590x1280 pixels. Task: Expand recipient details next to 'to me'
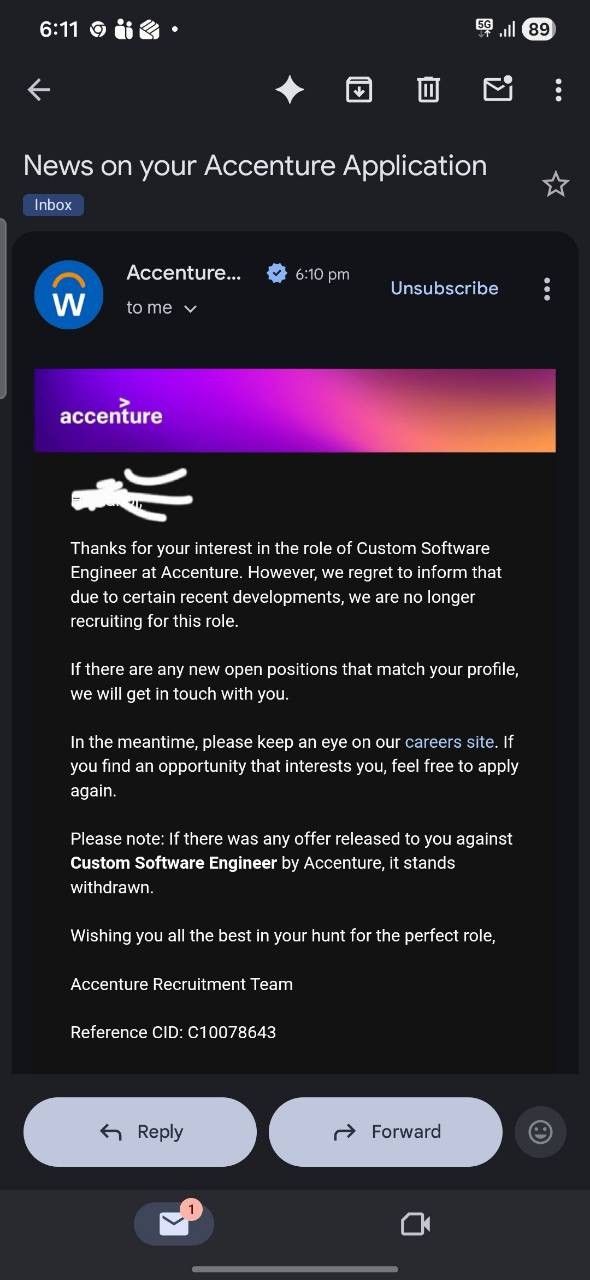coord(190,309)
